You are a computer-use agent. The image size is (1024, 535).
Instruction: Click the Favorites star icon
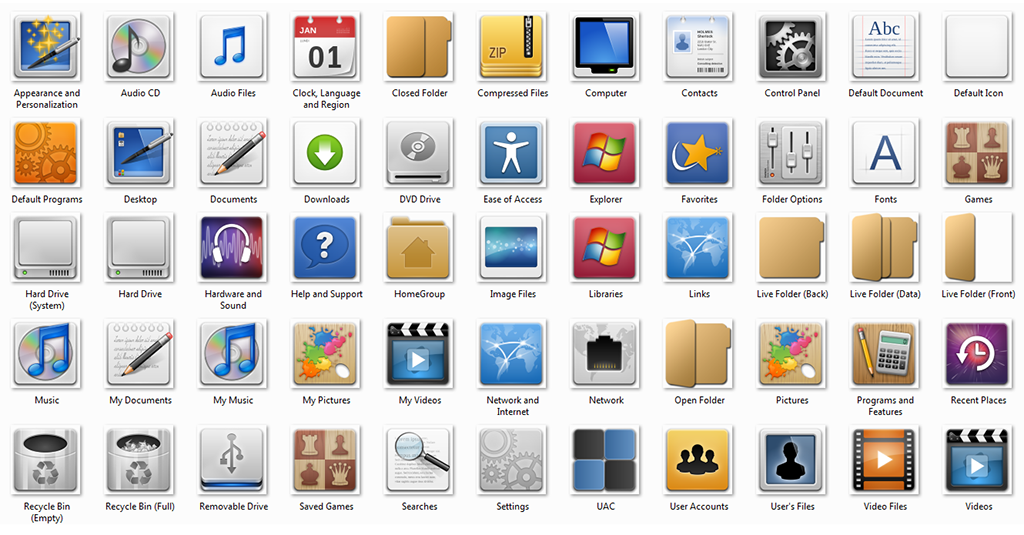tap(699, 153)
